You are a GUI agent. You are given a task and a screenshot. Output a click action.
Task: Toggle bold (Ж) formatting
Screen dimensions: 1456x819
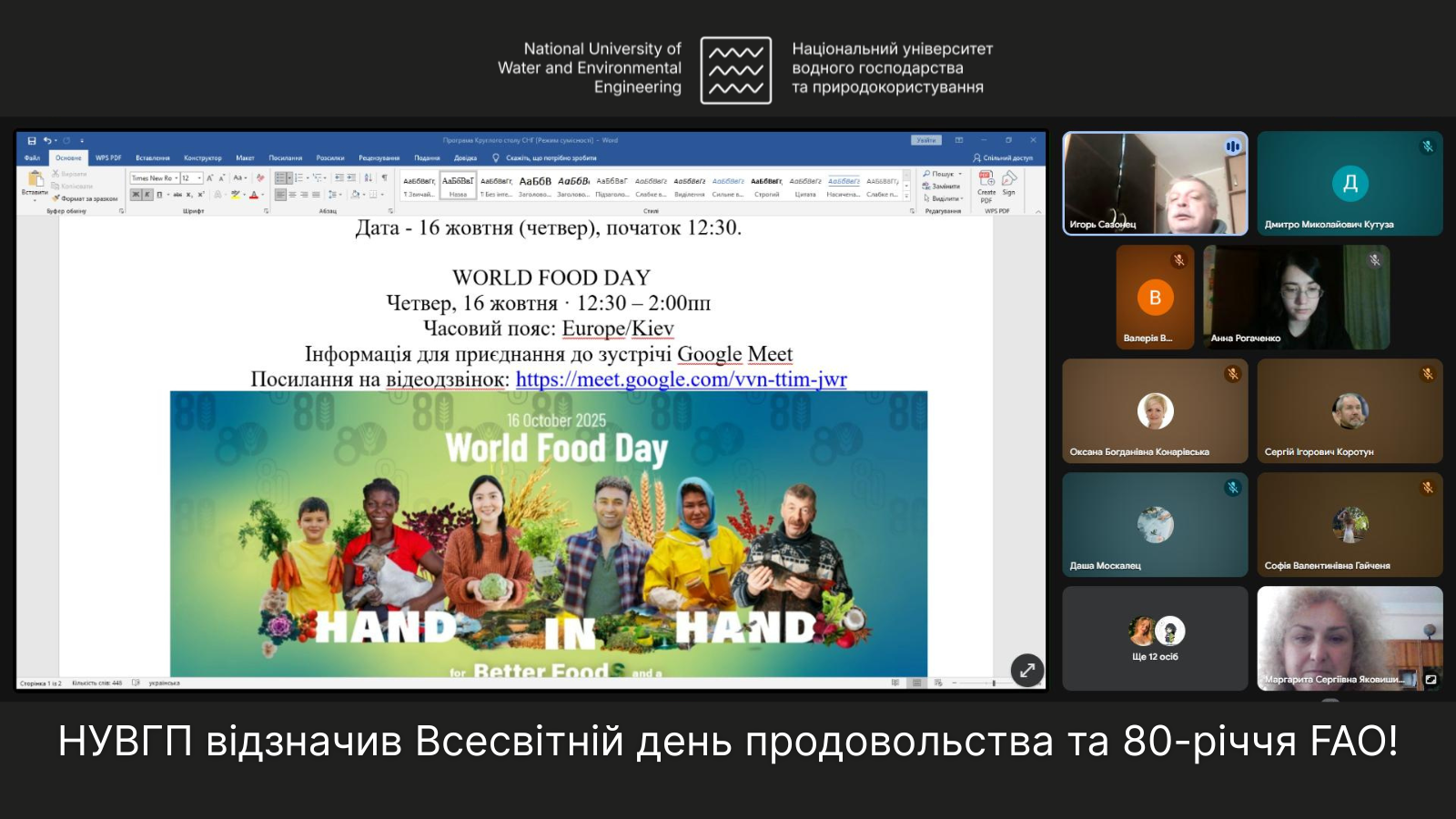point(136,195)
